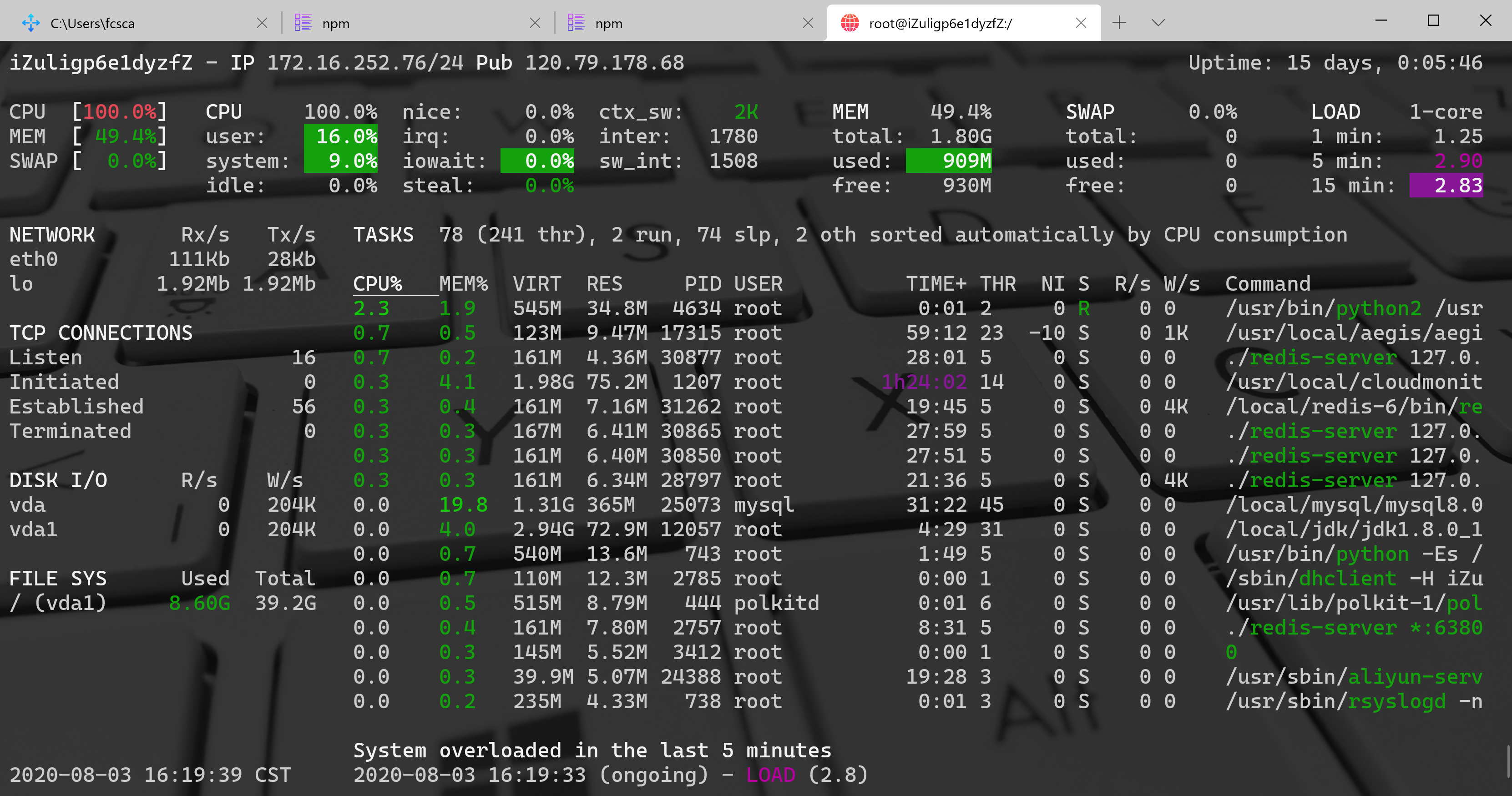Viewport: 1512px width, 796px height.
Task: Click the magenta LOAD alert text
Action: [x=770, y=775]
